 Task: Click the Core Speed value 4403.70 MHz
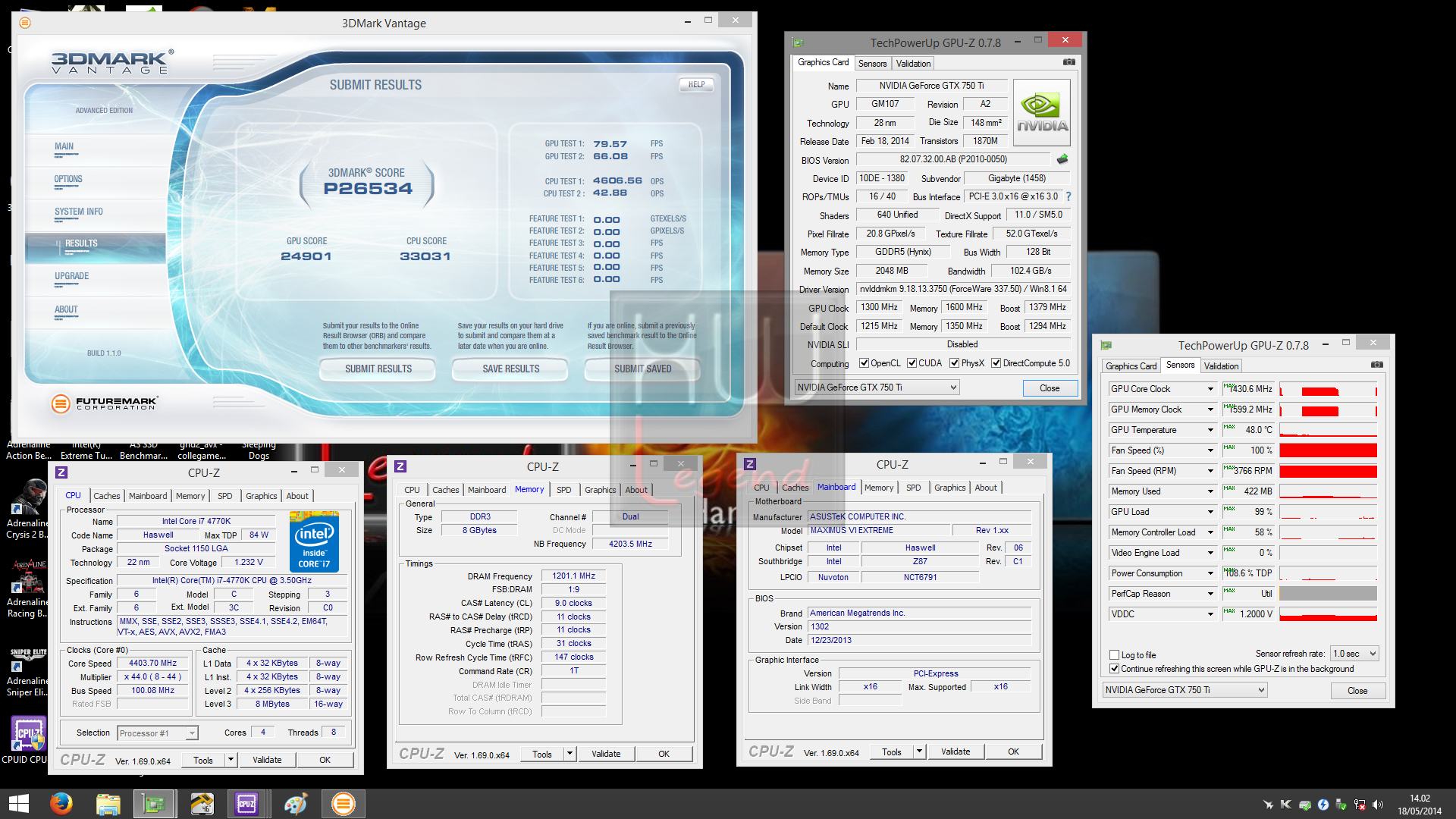(152, 663)
